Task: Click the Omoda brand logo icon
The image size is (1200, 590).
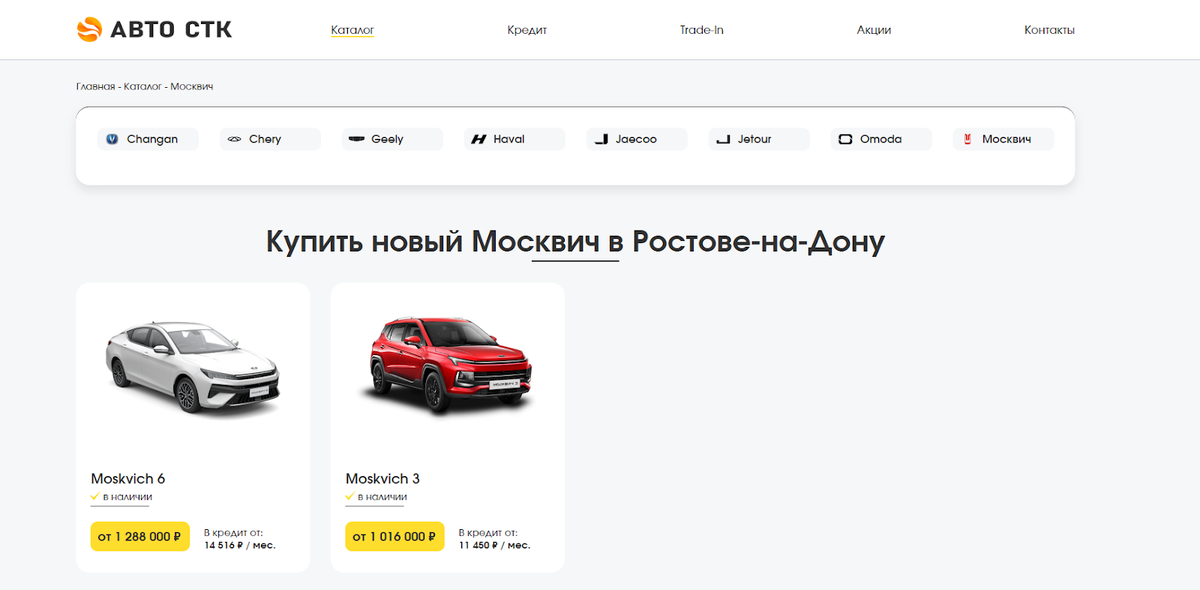Action: [x=846, y=139]
